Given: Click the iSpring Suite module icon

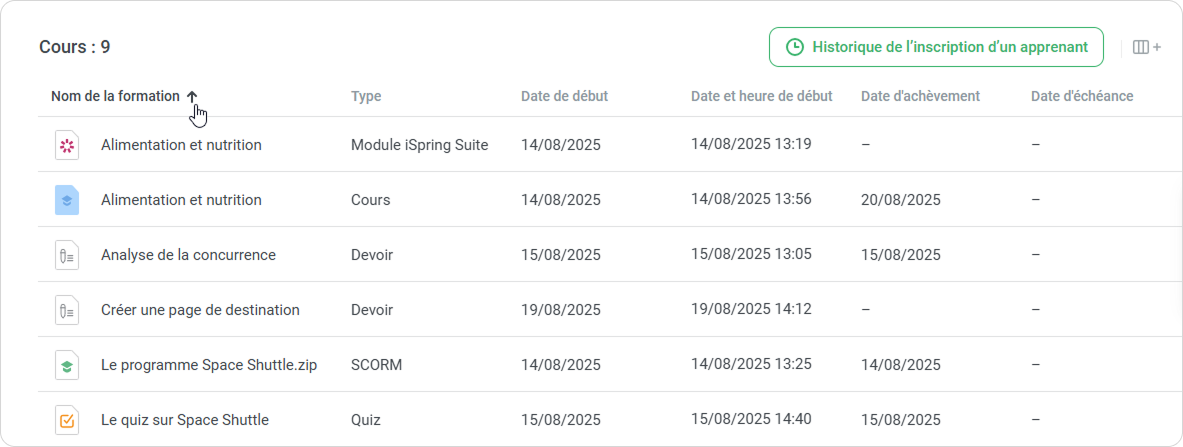Looking at the screenshot, I should (x=66, y=145).
